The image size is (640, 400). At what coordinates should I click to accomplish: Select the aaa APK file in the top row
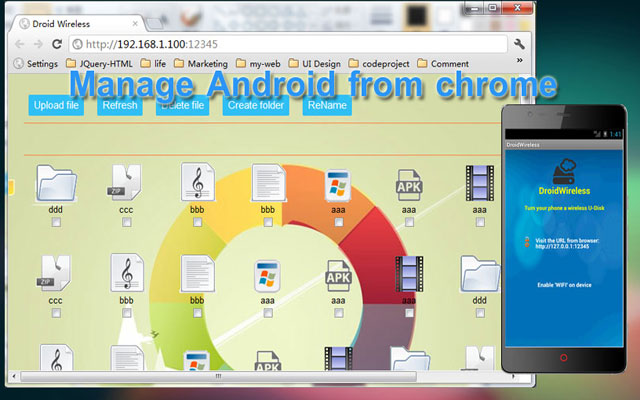pos(409,186)
